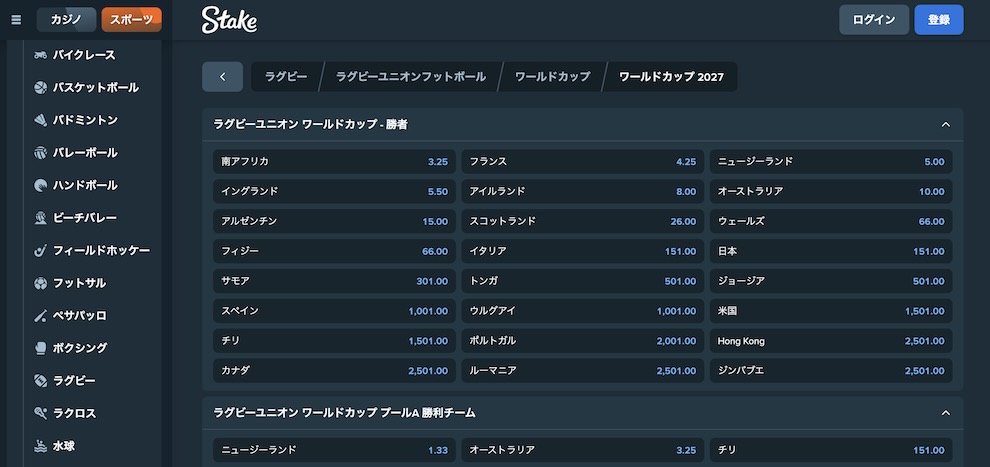Viewport: 990px width, 467px height.
Task: Select ニュージーランド winner at 5.00
Action: click(x=831, y=162)
